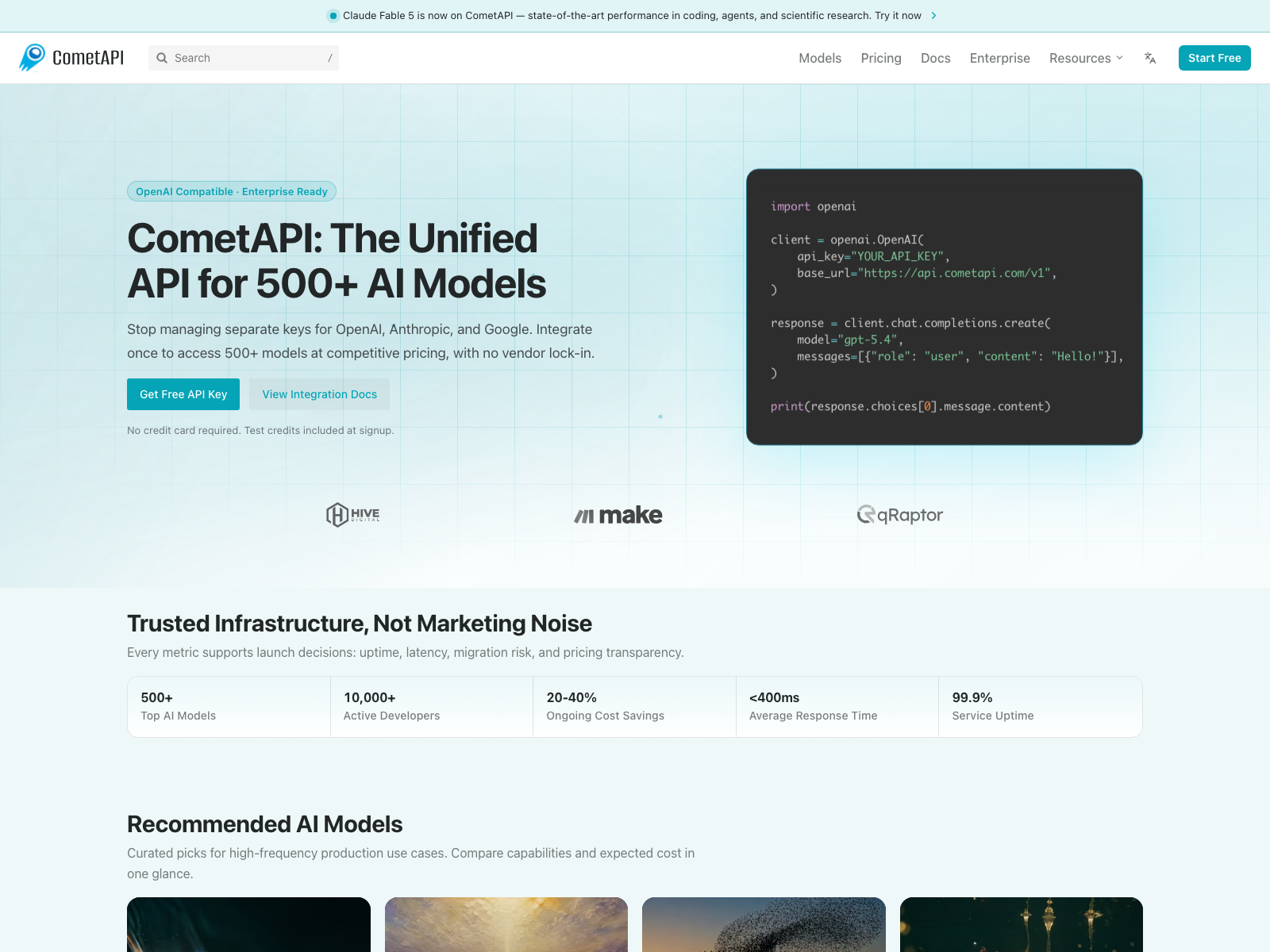Open the golden clouds model thumbnail
Viewport: 1270px width, 952px height.
click(506, 925)
